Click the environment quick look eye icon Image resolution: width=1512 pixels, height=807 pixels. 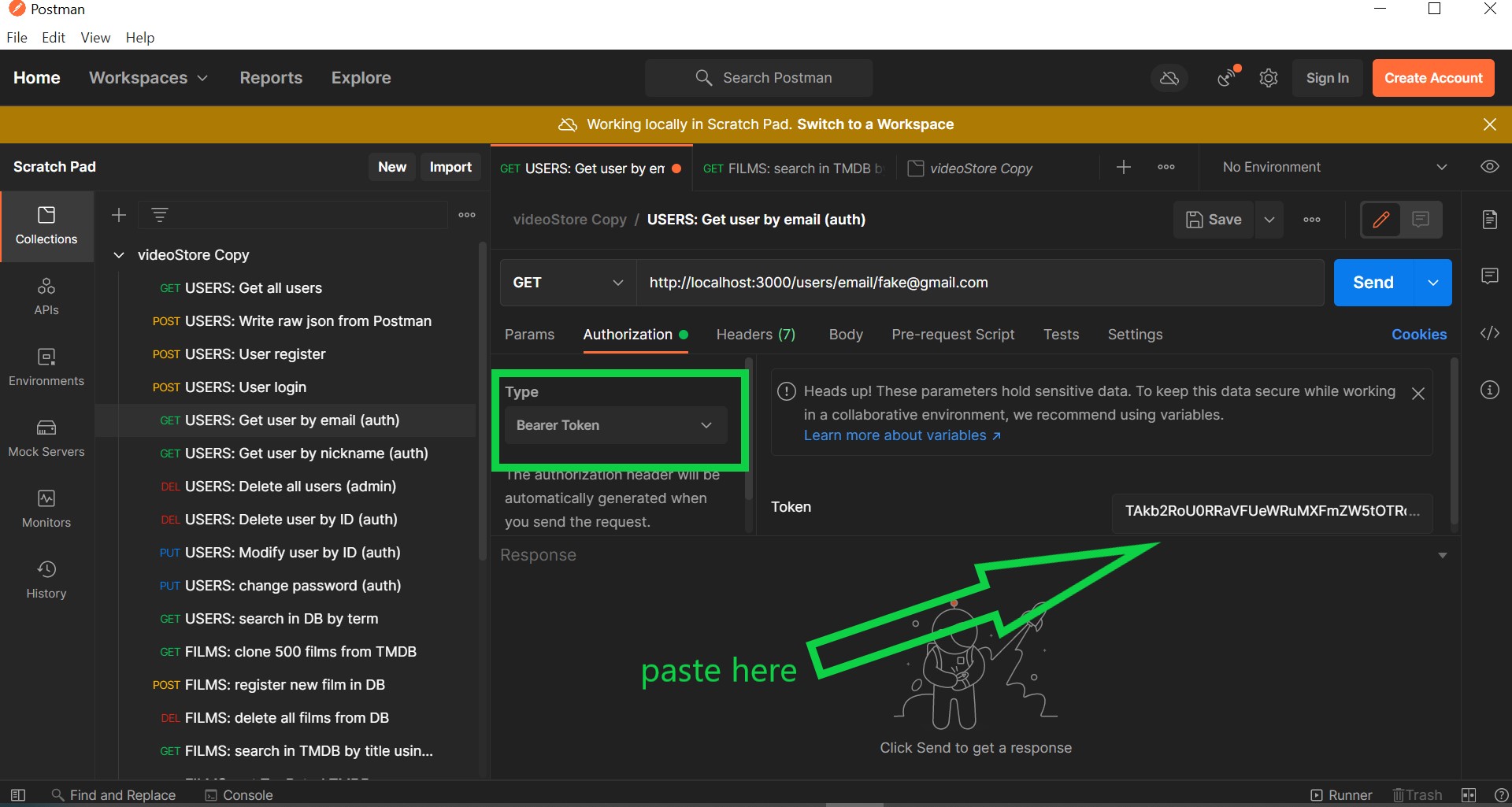(x=1489, y=167)
